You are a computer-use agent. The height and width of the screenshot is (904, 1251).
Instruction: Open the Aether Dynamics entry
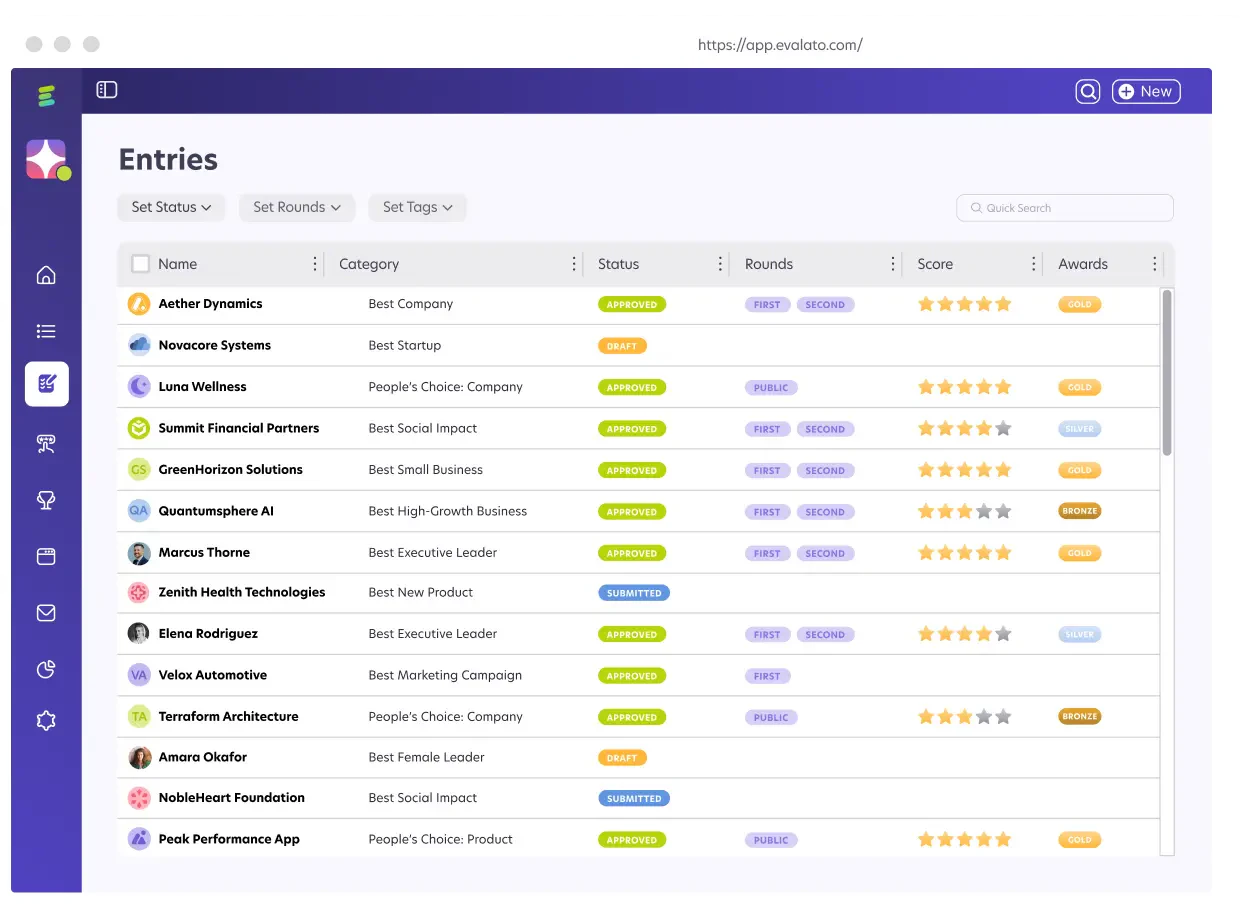click(210, 304)
